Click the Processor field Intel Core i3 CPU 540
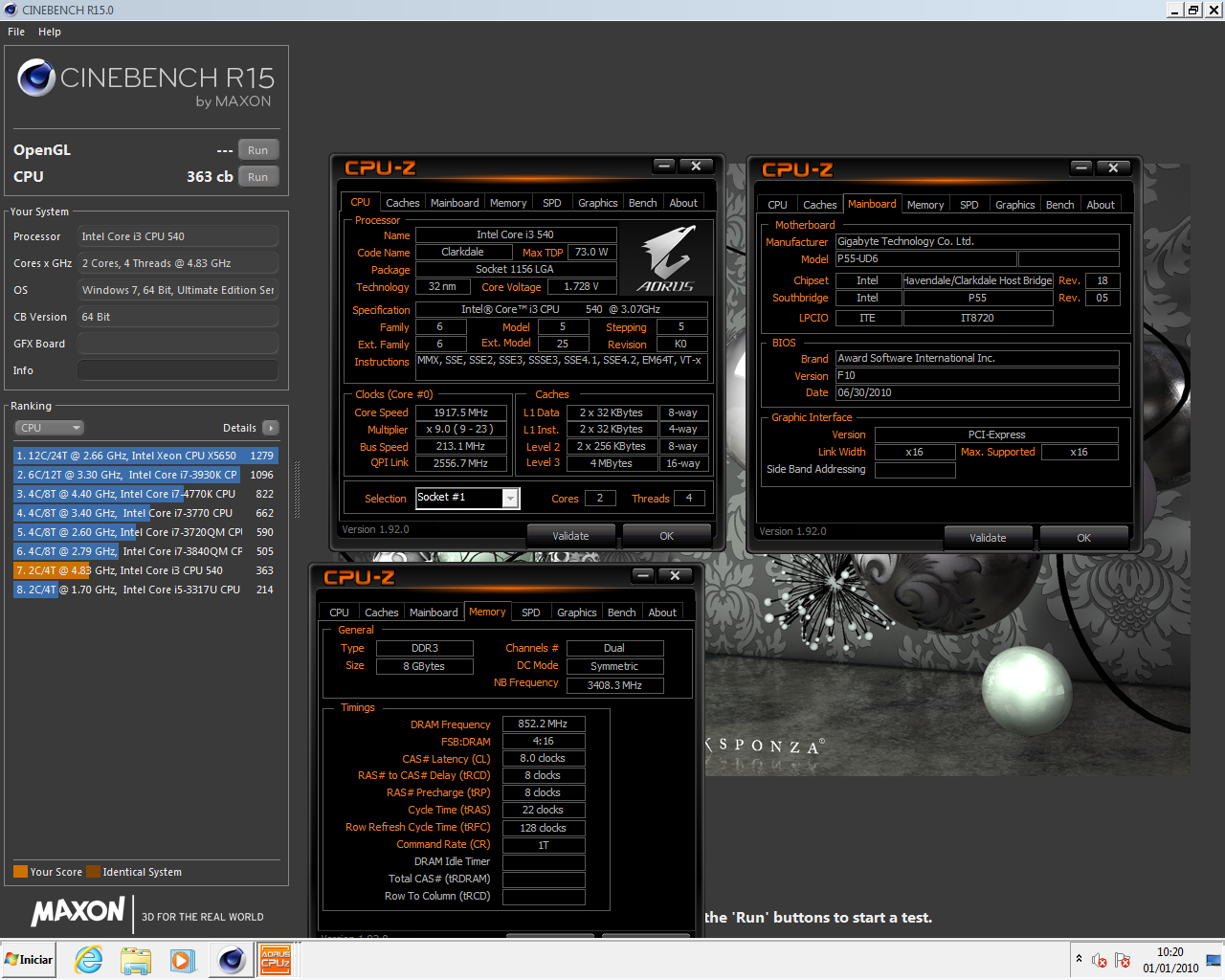 [x=178, y=236]
